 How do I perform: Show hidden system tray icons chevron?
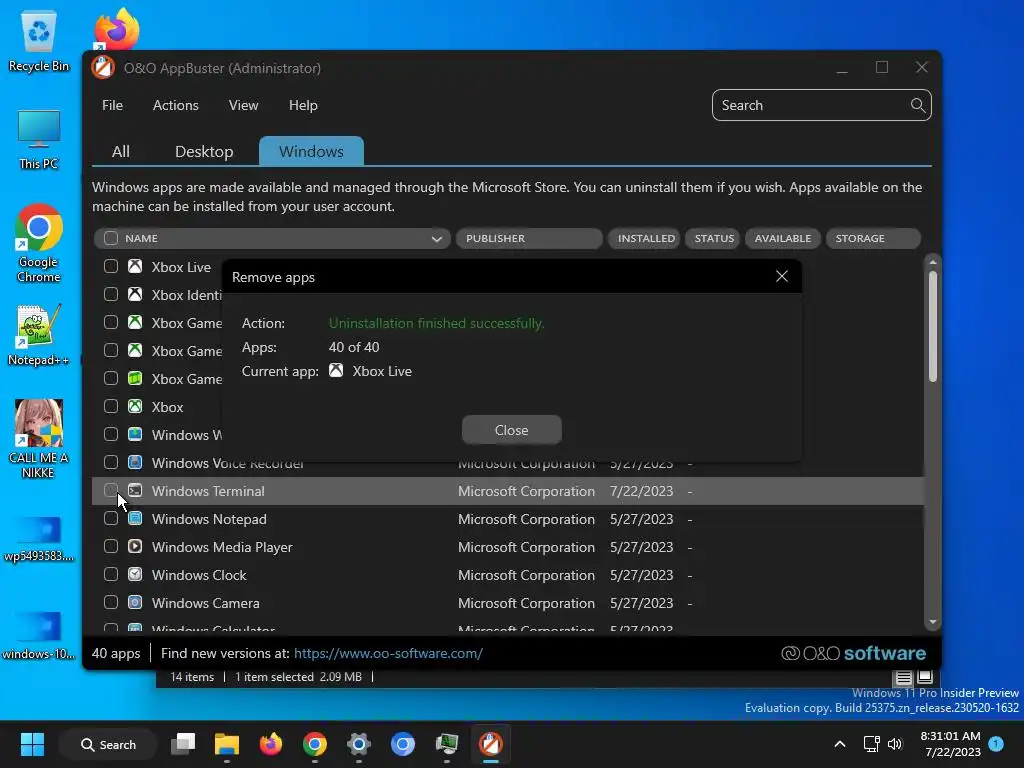(x=840, y=744)
